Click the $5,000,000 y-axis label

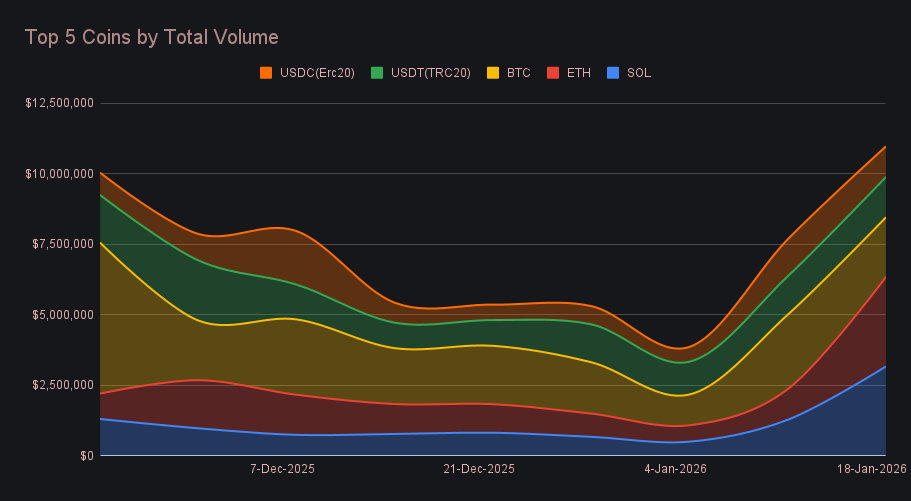63,315
